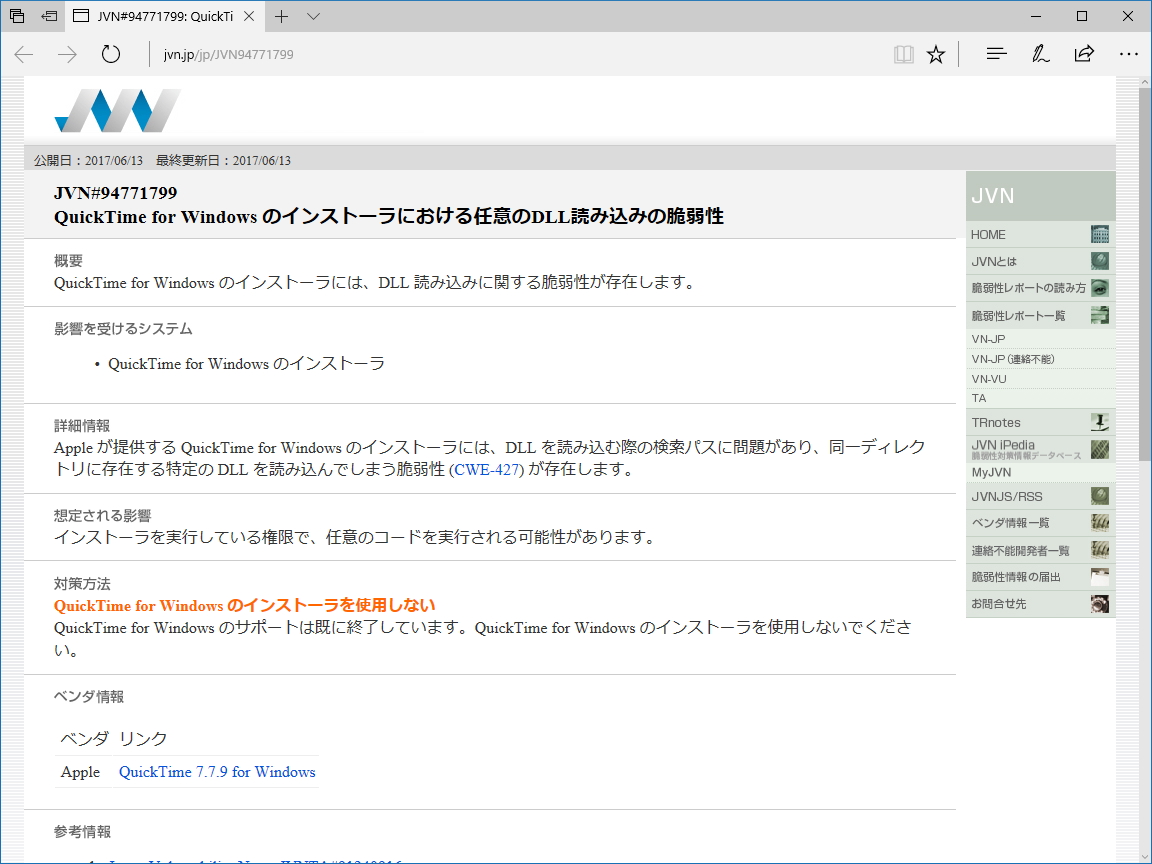This screenshot has width=1152, height=864.
Task: Start a Web Note with the pen icon
Action: point(1040,54)
